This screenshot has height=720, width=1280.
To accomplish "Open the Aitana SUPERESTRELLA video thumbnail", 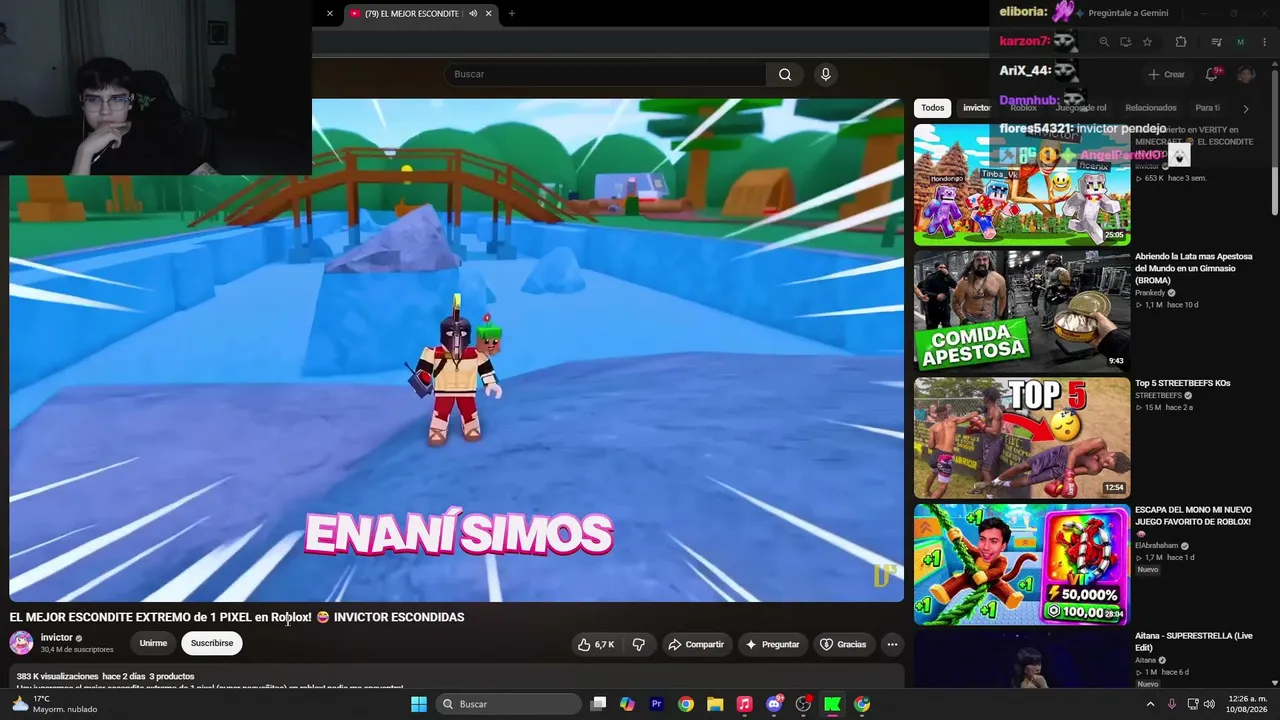I will 1022,659.
